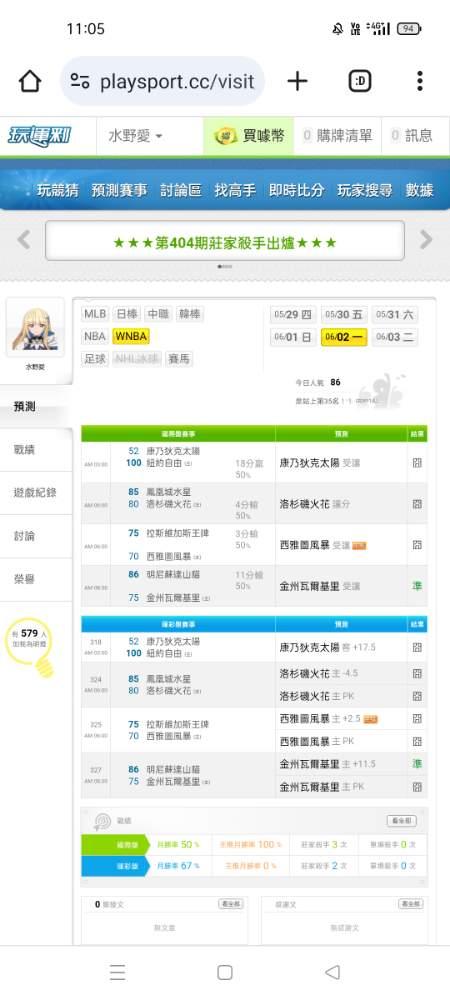Screen dimensions: 450x1000
Task: Open the browser three-dot menu
Action: [x=419, y=81]
